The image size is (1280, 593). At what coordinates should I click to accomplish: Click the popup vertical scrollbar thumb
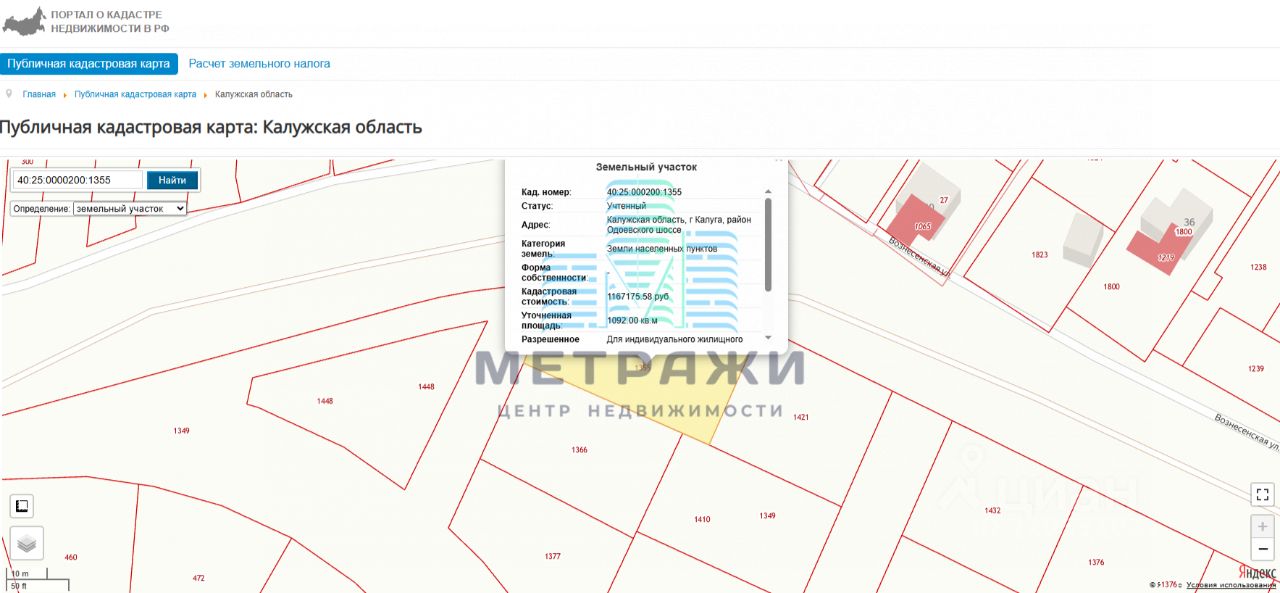point(768,244)
